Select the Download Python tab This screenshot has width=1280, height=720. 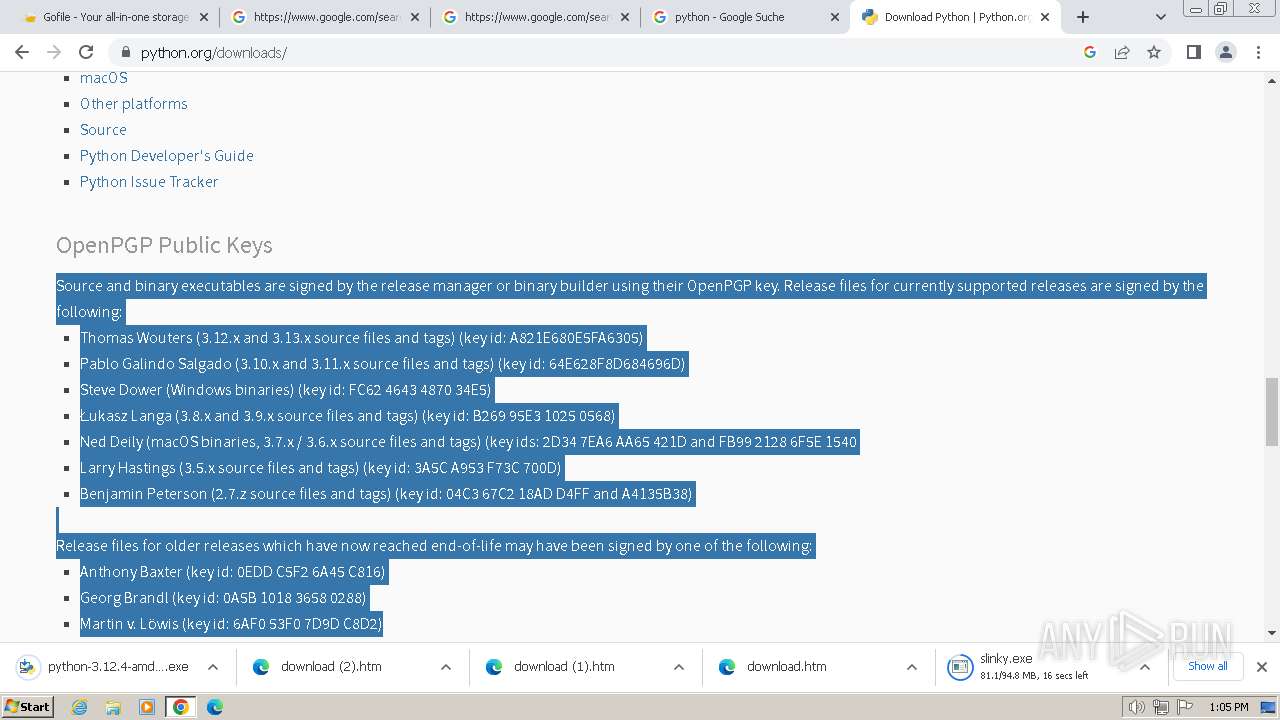(x=955, y=17)
